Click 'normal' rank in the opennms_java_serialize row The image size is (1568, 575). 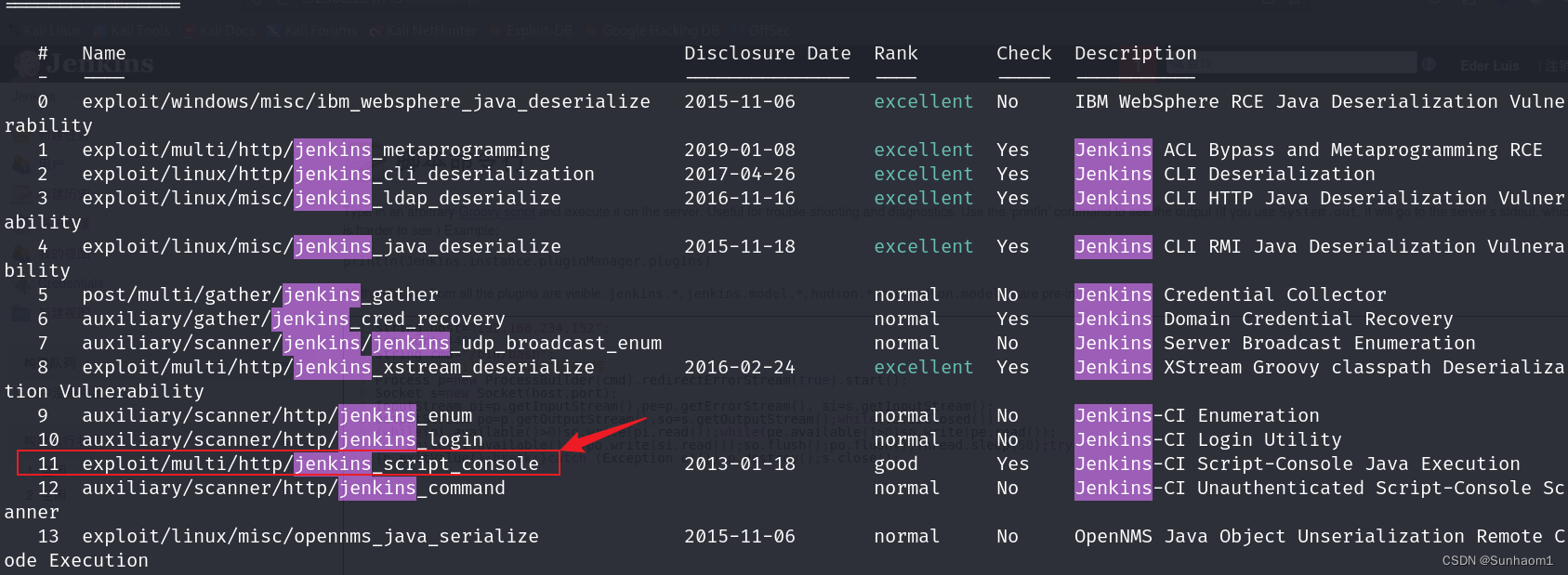coord(907,536)
